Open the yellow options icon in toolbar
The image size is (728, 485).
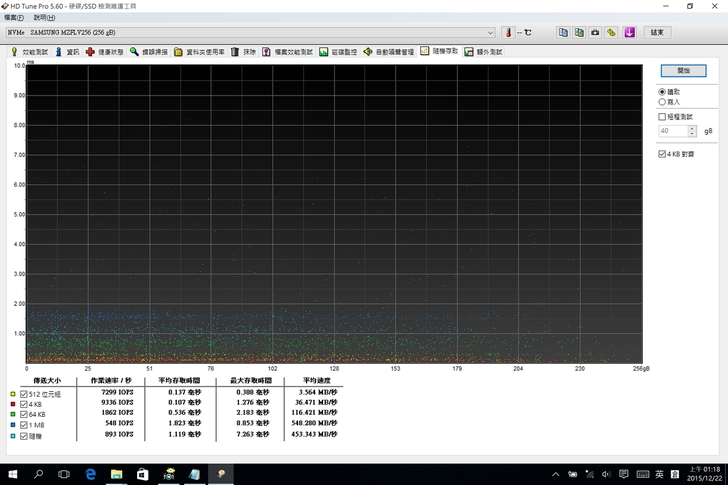tap(612, 32)
